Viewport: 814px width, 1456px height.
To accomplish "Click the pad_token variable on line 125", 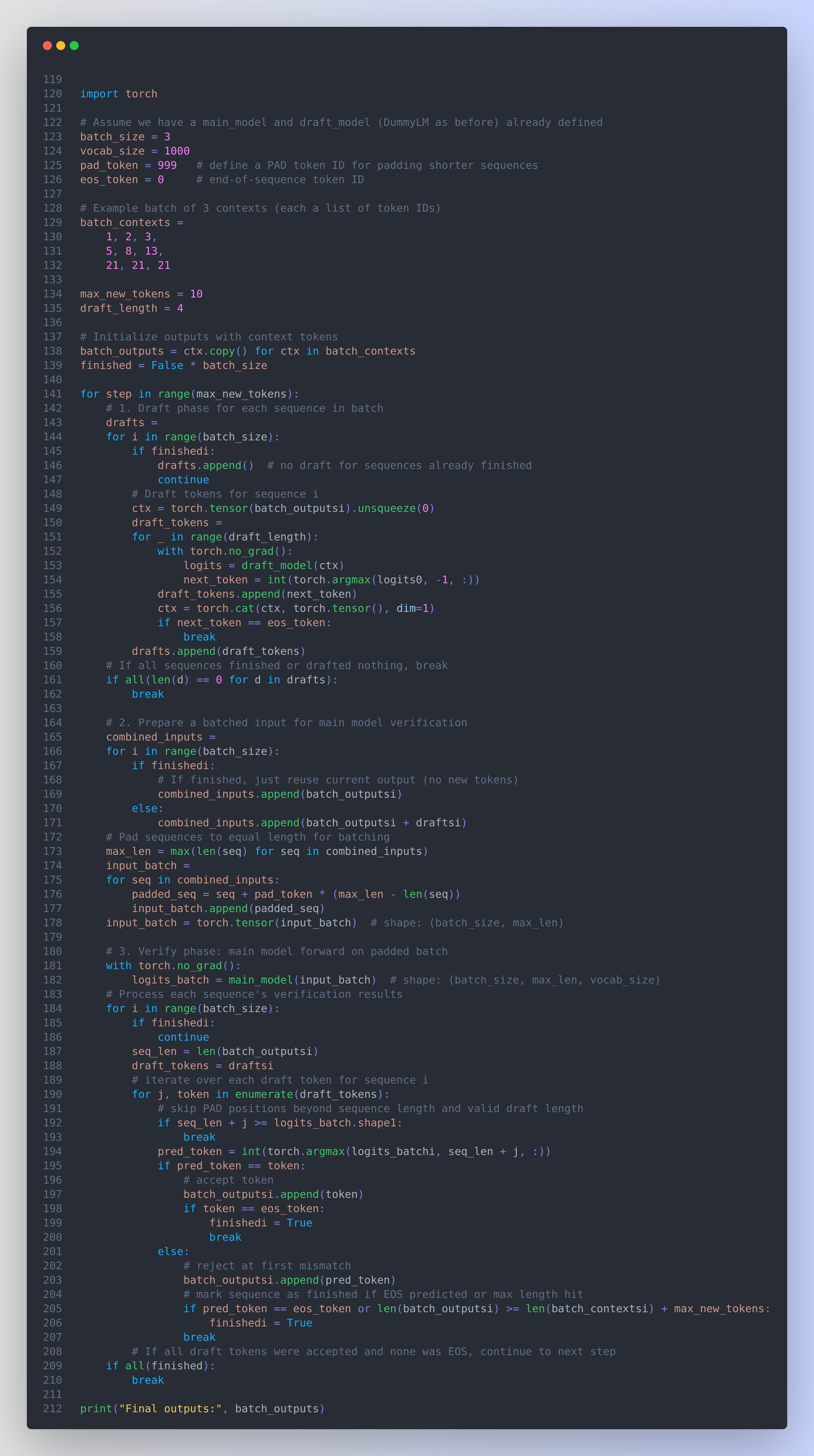I will point(109,165).
